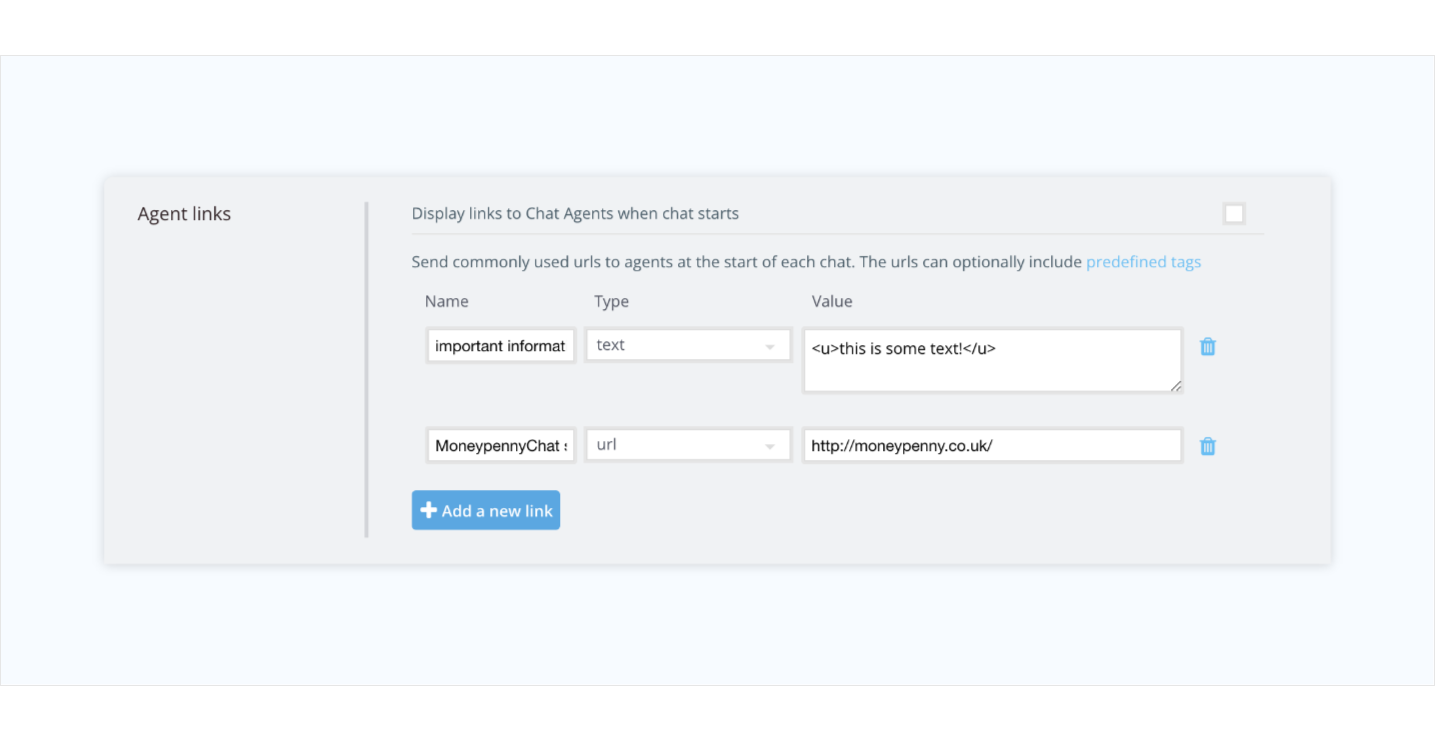Enable displaying links to Chat Agents when chat starts
Image resolution: width=1435 pixels, height=742 pixels.
[x=1233, y=212]
